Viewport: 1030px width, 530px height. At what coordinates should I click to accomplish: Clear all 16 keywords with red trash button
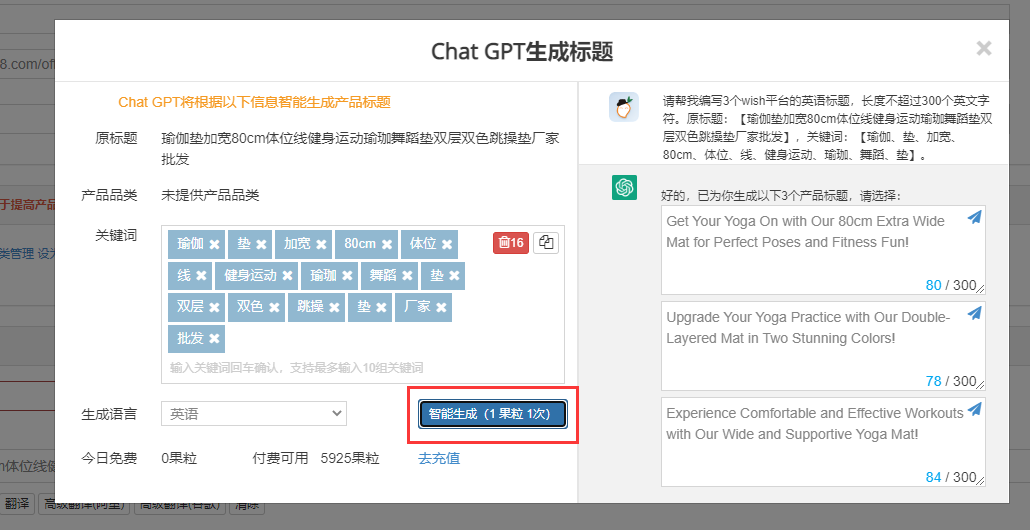(511, 243)
